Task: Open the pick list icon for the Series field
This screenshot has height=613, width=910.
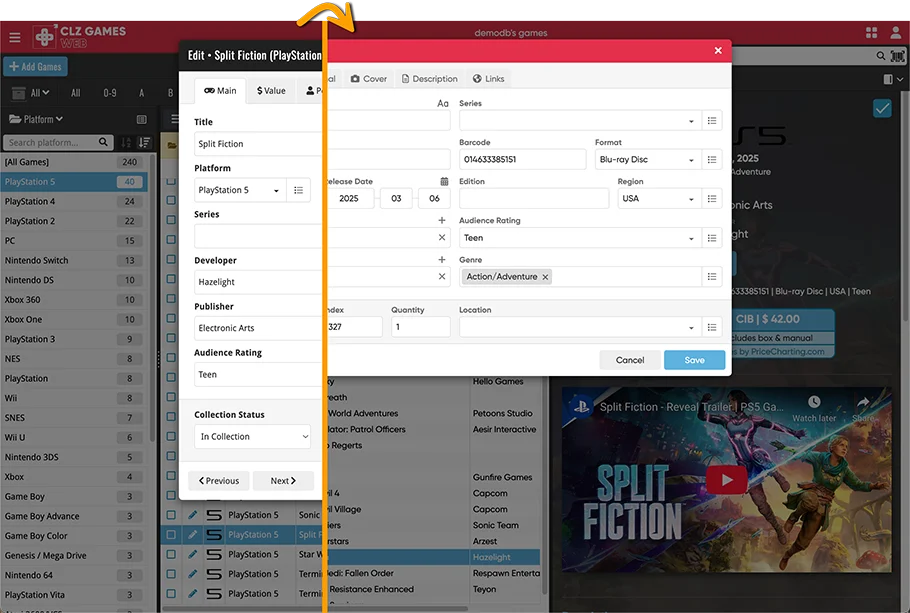Action: [712, 121]
